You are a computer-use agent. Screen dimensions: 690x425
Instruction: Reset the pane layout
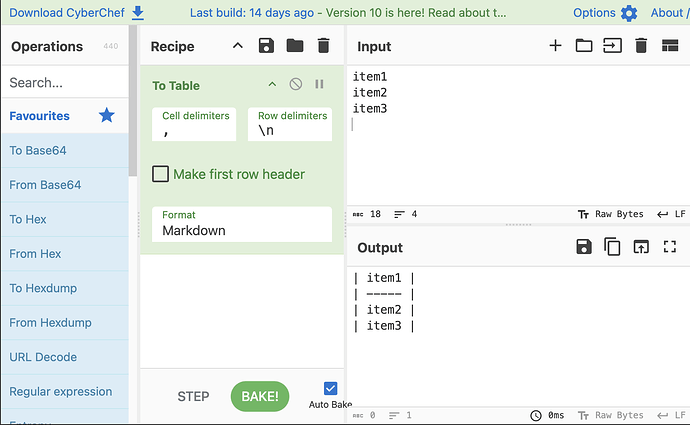tap(670, 45)
